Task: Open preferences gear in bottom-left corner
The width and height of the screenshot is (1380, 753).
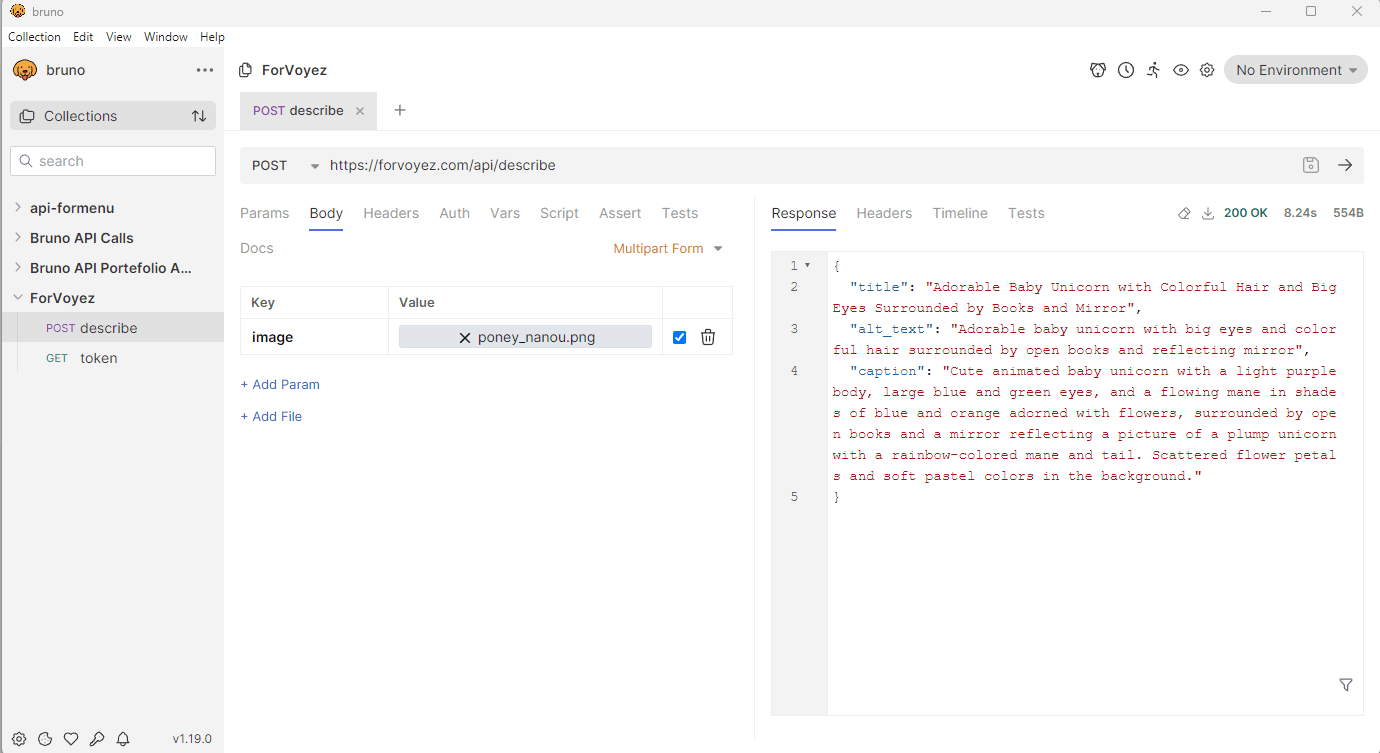Action: (19, 739)
